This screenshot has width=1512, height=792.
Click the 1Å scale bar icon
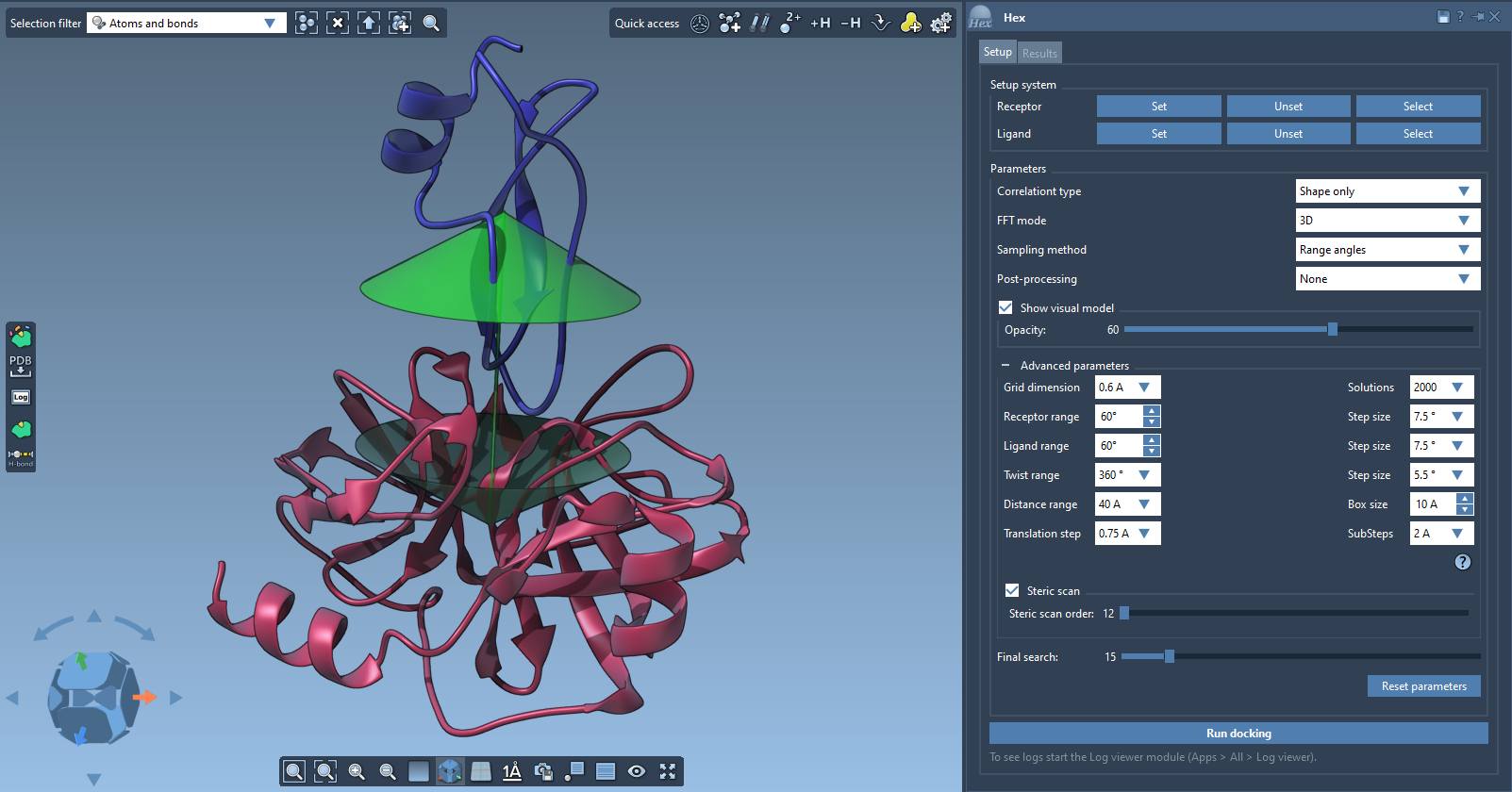(512, 771)
